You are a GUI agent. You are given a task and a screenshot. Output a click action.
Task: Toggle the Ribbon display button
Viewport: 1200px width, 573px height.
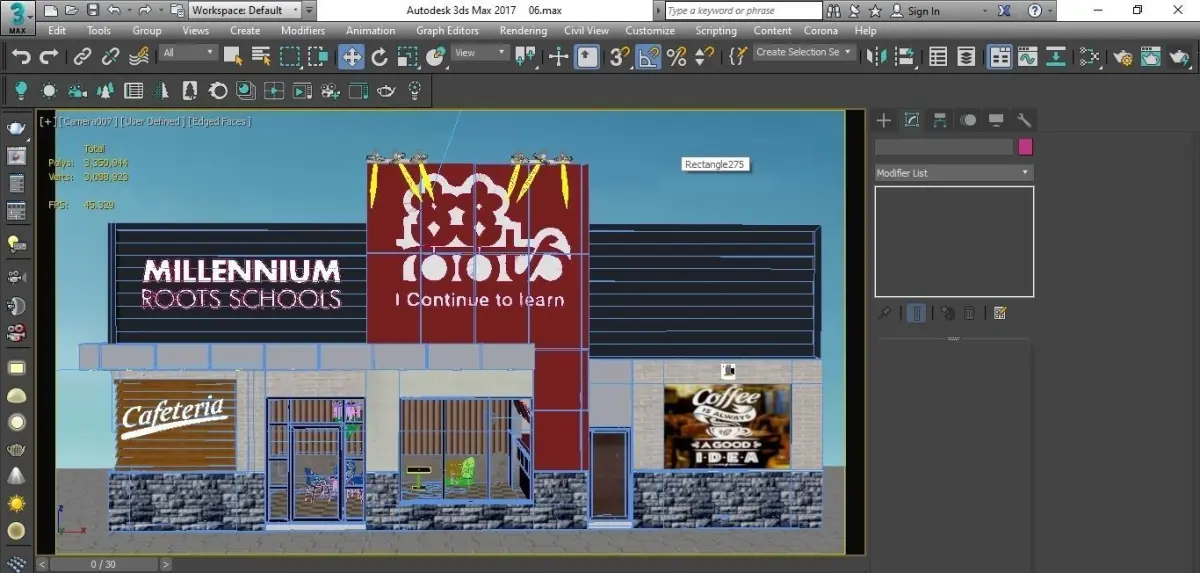click(x=1000, y=57)
